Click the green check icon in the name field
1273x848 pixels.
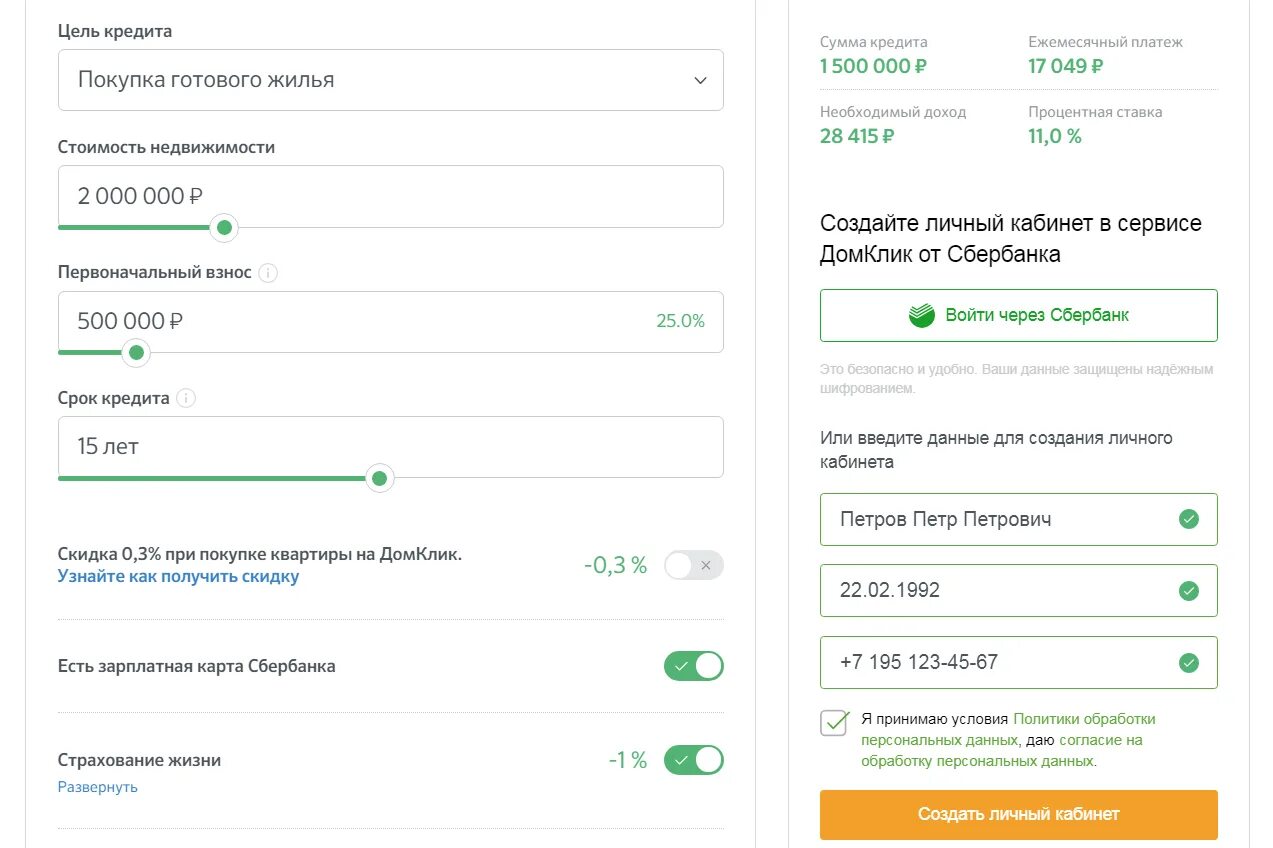pyautogui.click(x=1188, y=519)
